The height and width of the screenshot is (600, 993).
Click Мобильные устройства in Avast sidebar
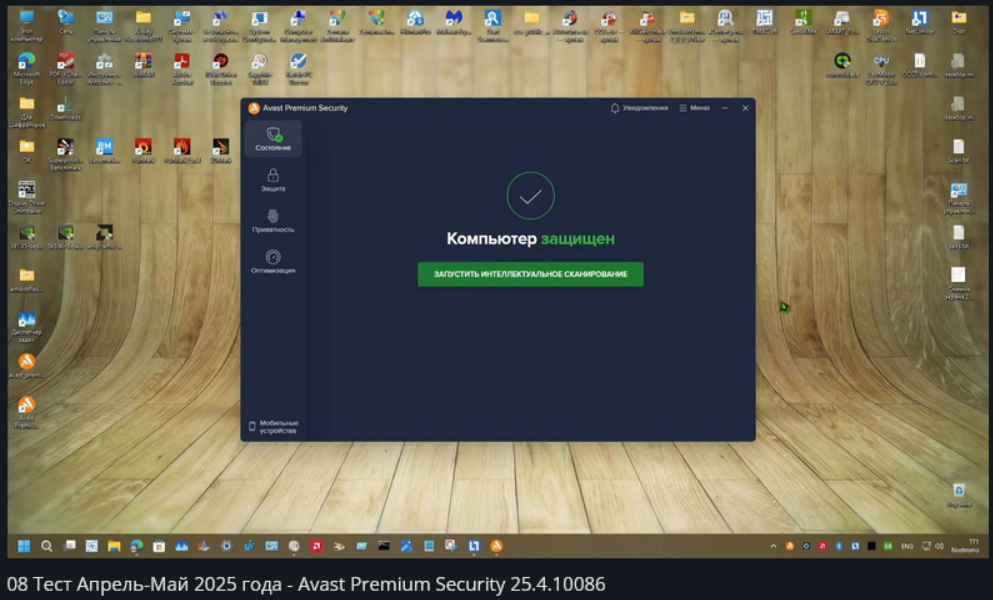(x=274, y=427)
